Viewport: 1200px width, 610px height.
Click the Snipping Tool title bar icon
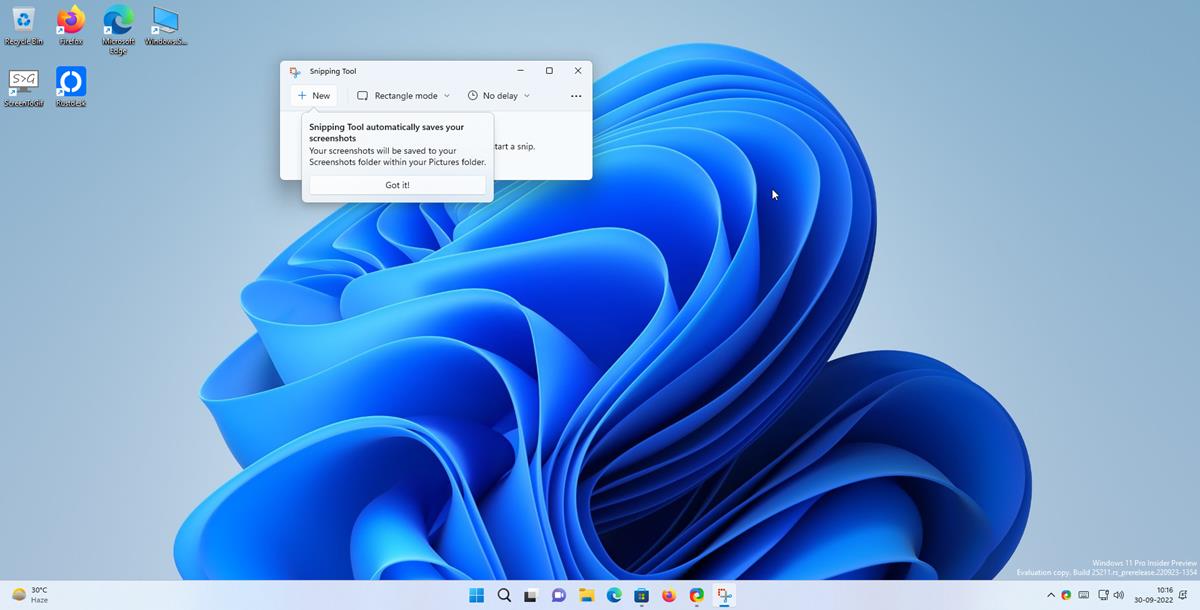point(294,71)
